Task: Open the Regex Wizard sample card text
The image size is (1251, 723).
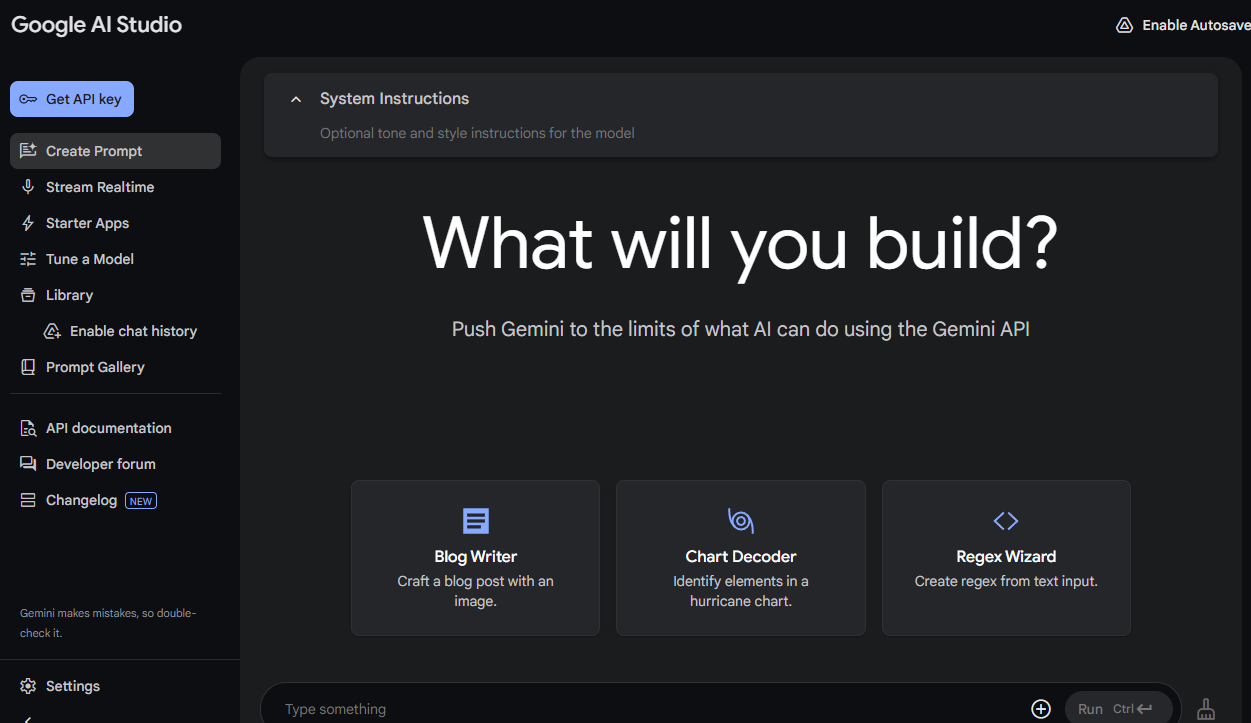Action: coord(1006,569)
